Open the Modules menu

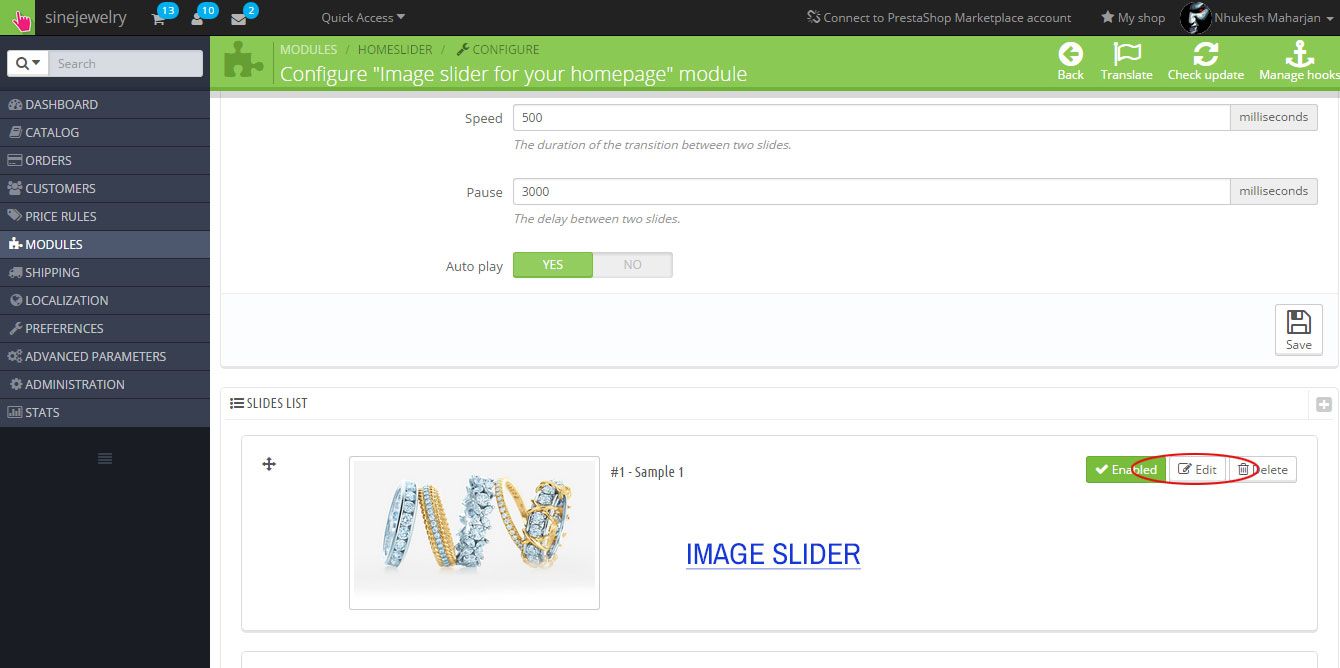click(x=105, y=244)
